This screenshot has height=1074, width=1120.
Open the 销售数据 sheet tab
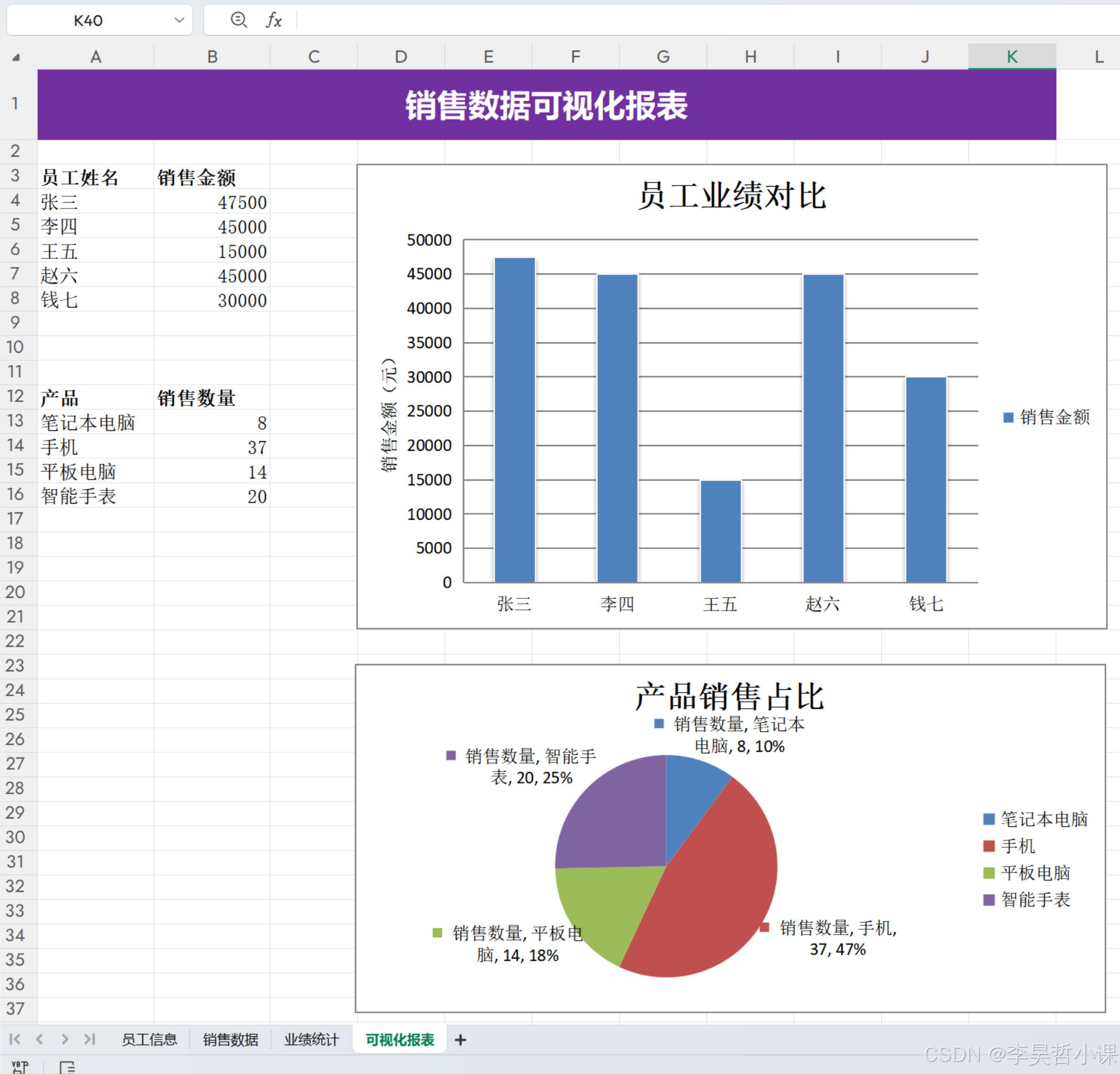point(230,1040)
